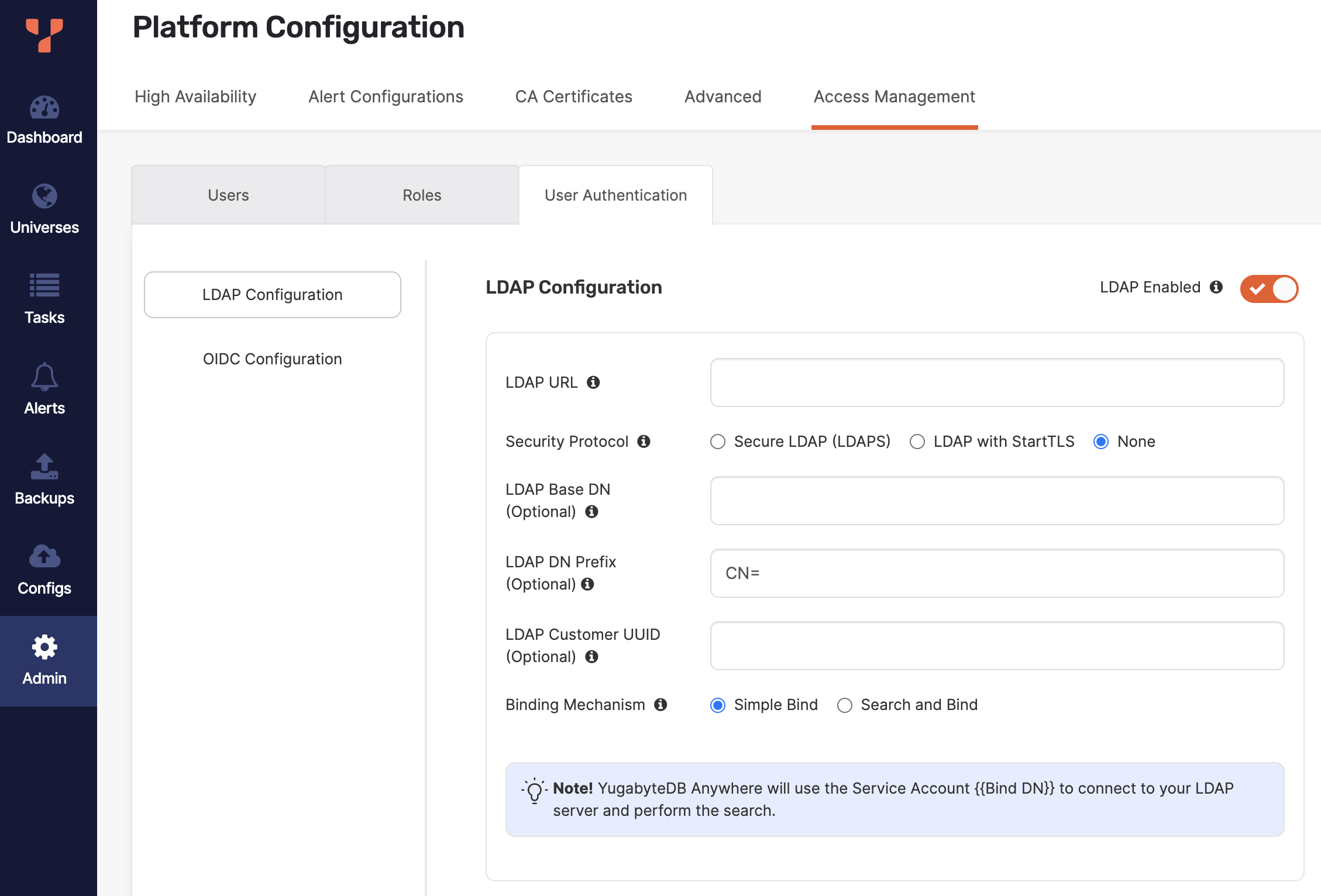The height and width of the screenshot is (896, 1321).
Task: Select LDAP Configuration in the left panel
Action: click(x=272, y=294)
